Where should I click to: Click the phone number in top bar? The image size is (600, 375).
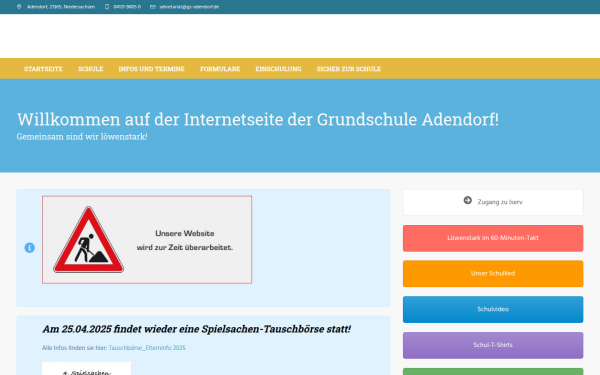[x=127, y=7]
